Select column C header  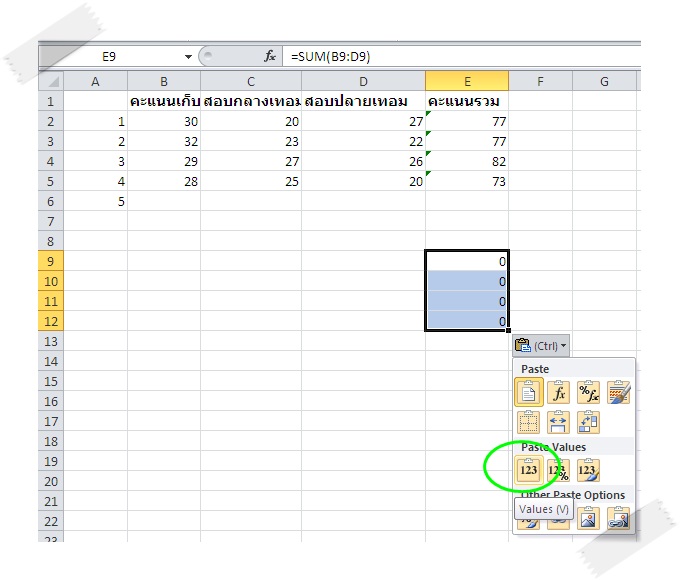251,81
